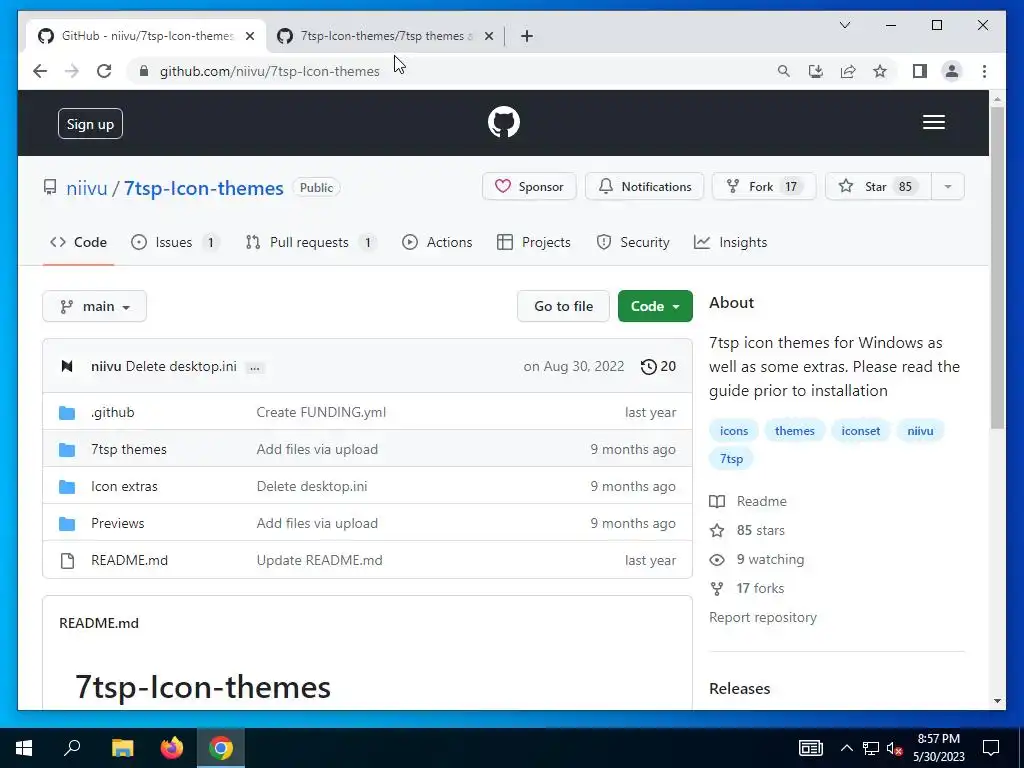Viewport: 1024px width, 768px height.
Task: Click the install app icon in address bar
Action: click(x=816, y=71)
